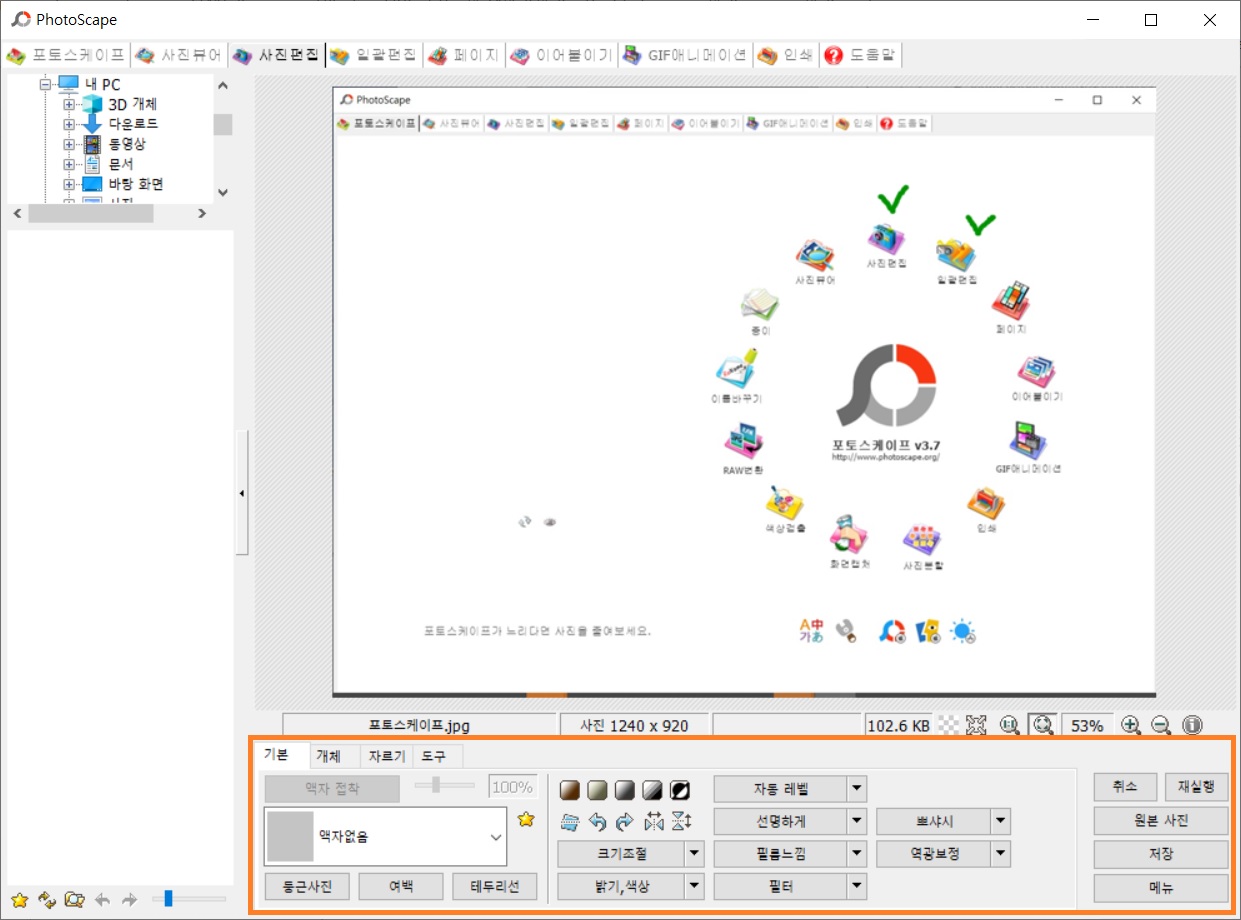Apply the black-white diagonal negative icon

pyautogui.click(x=681, y=790)
